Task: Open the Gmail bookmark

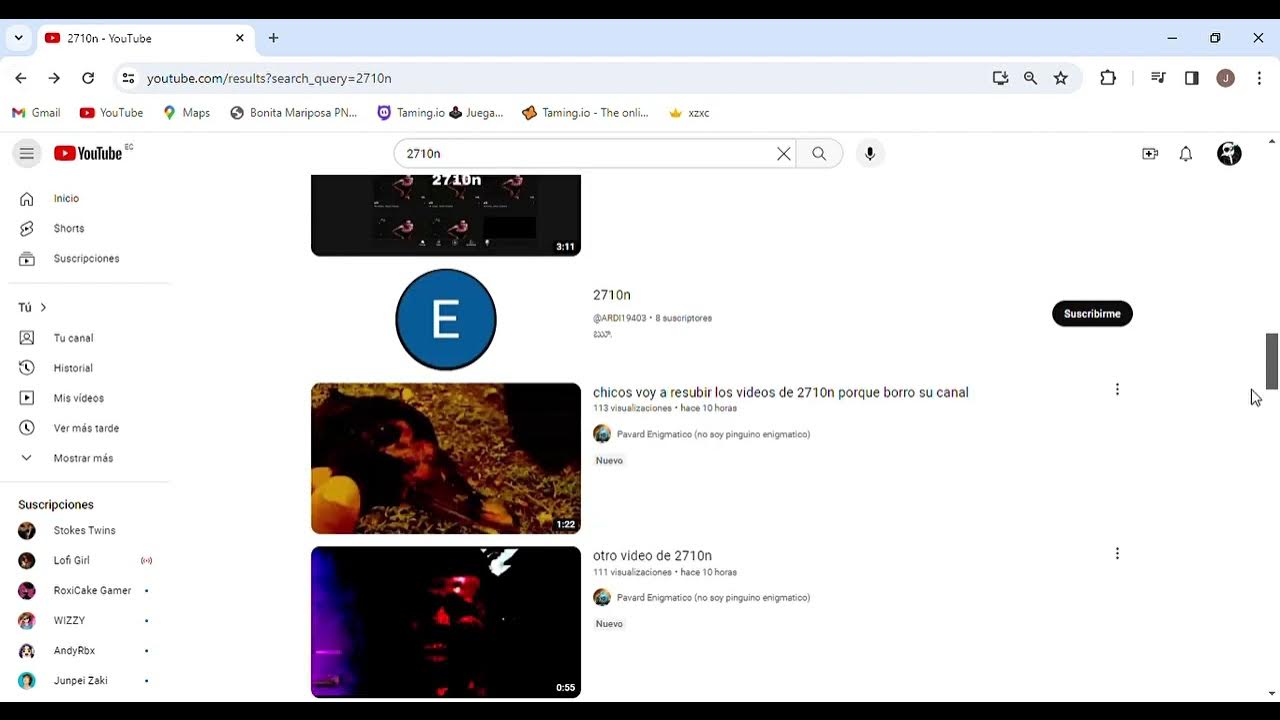Action: coord(36,113)
